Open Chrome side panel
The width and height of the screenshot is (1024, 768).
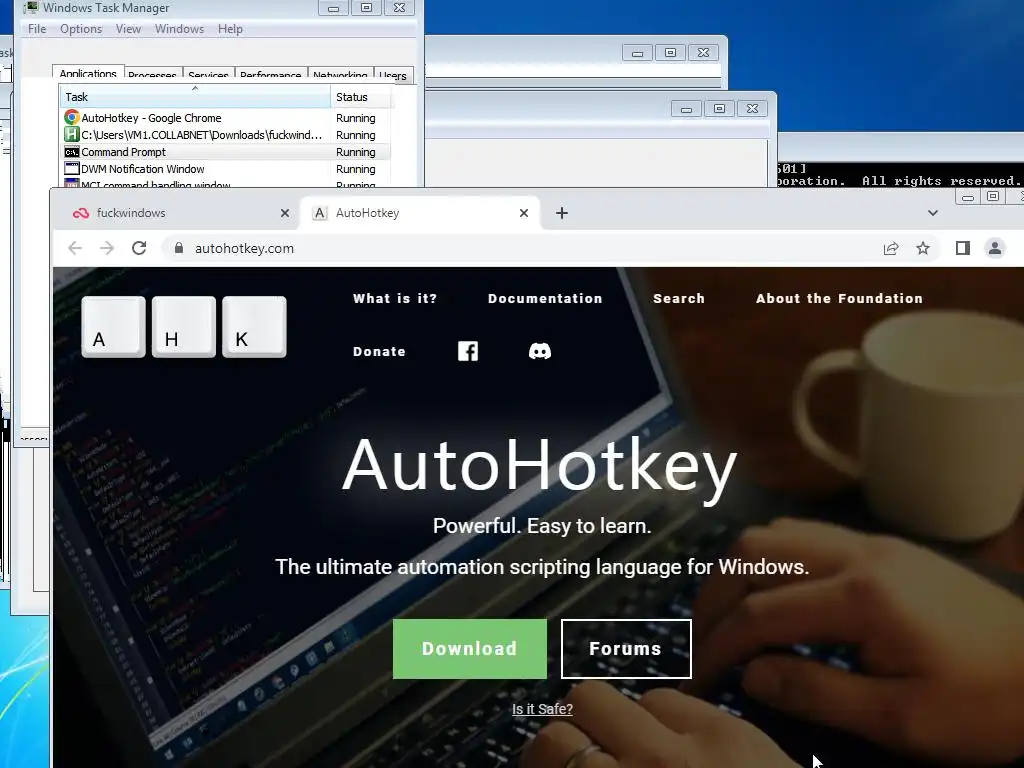pyautogui.click(x=963, y=248)
